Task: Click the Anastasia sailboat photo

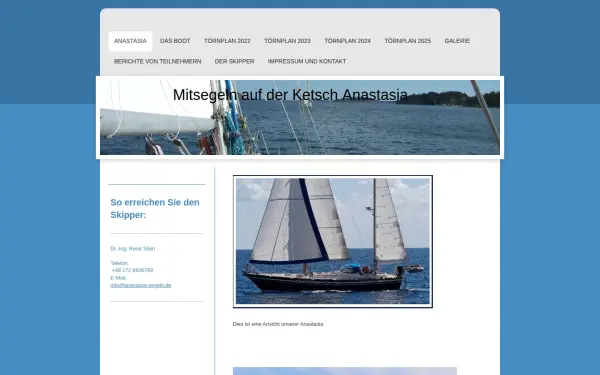Action: tap(333, 241)
